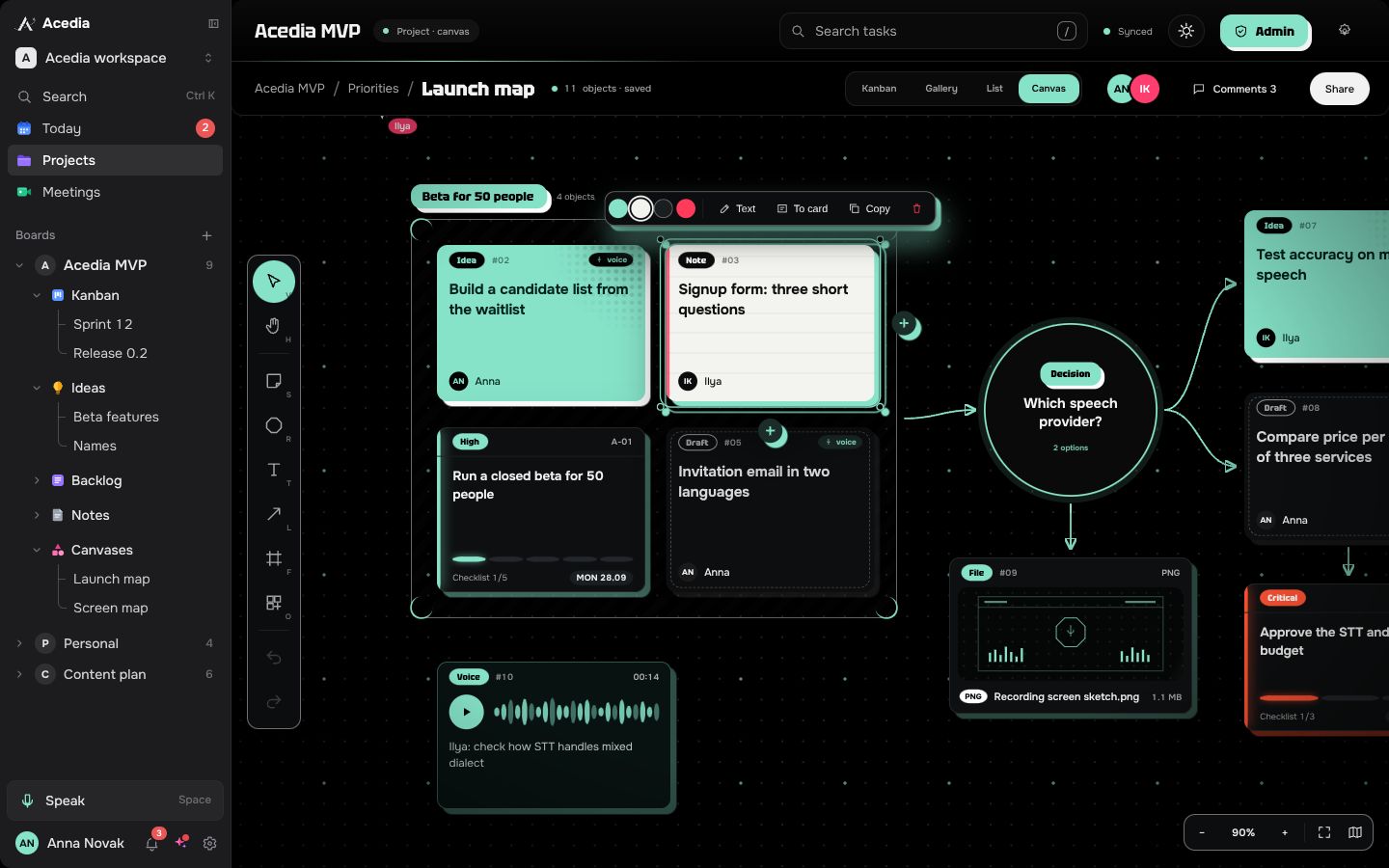
Task: Switch to List view tab
Action: tap(994, 89)
